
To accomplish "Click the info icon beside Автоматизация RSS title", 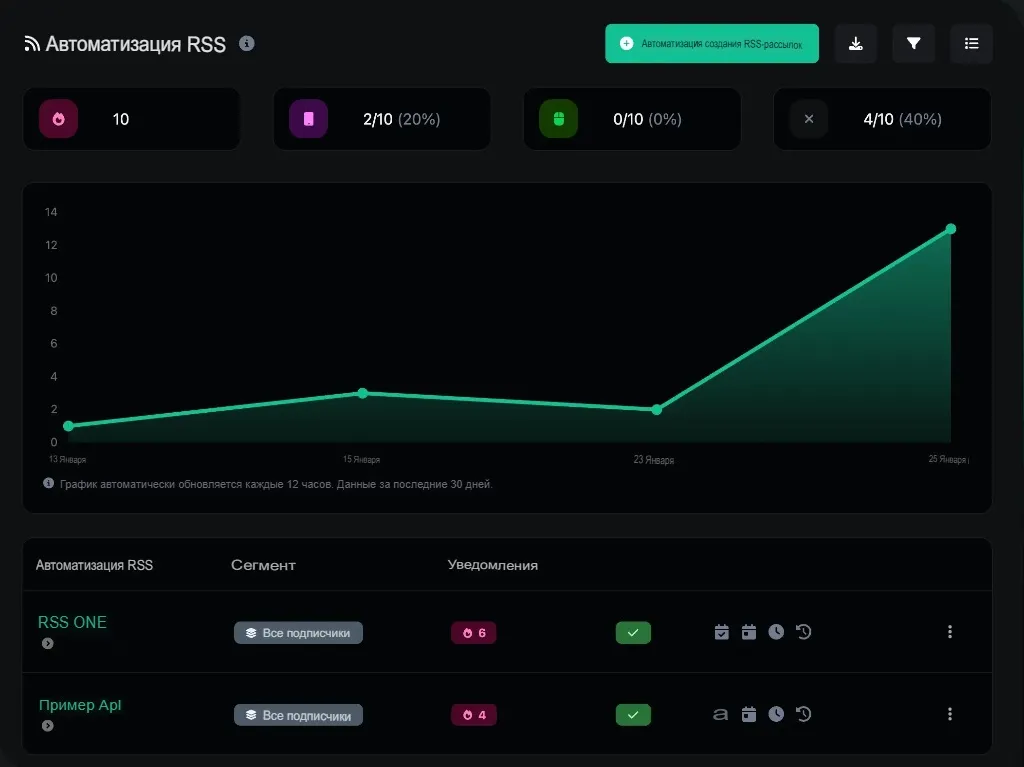I will [x=246, y=43].
